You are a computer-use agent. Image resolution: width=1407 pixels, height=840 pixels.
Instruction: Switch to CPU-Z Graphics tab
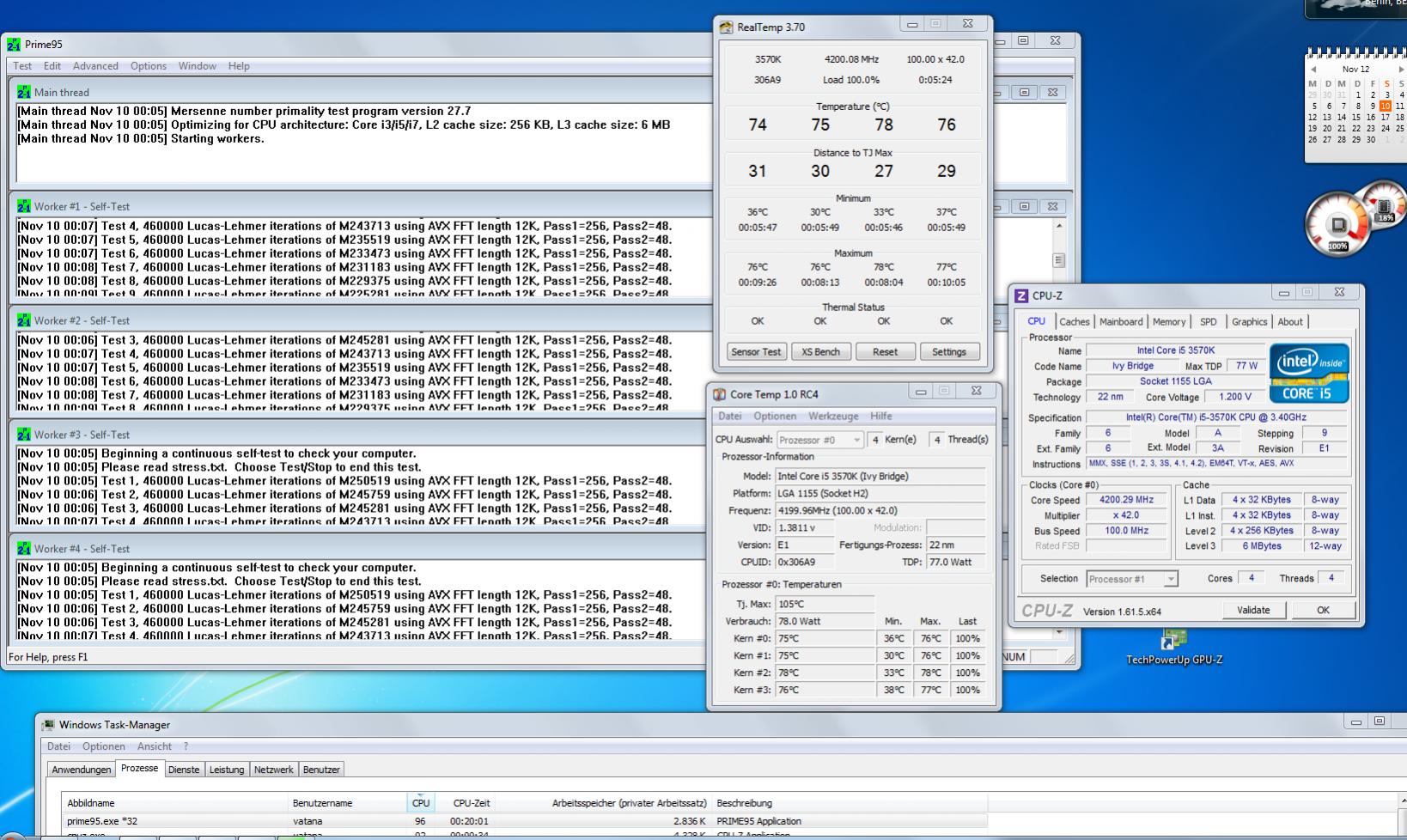click(1249, 322)
